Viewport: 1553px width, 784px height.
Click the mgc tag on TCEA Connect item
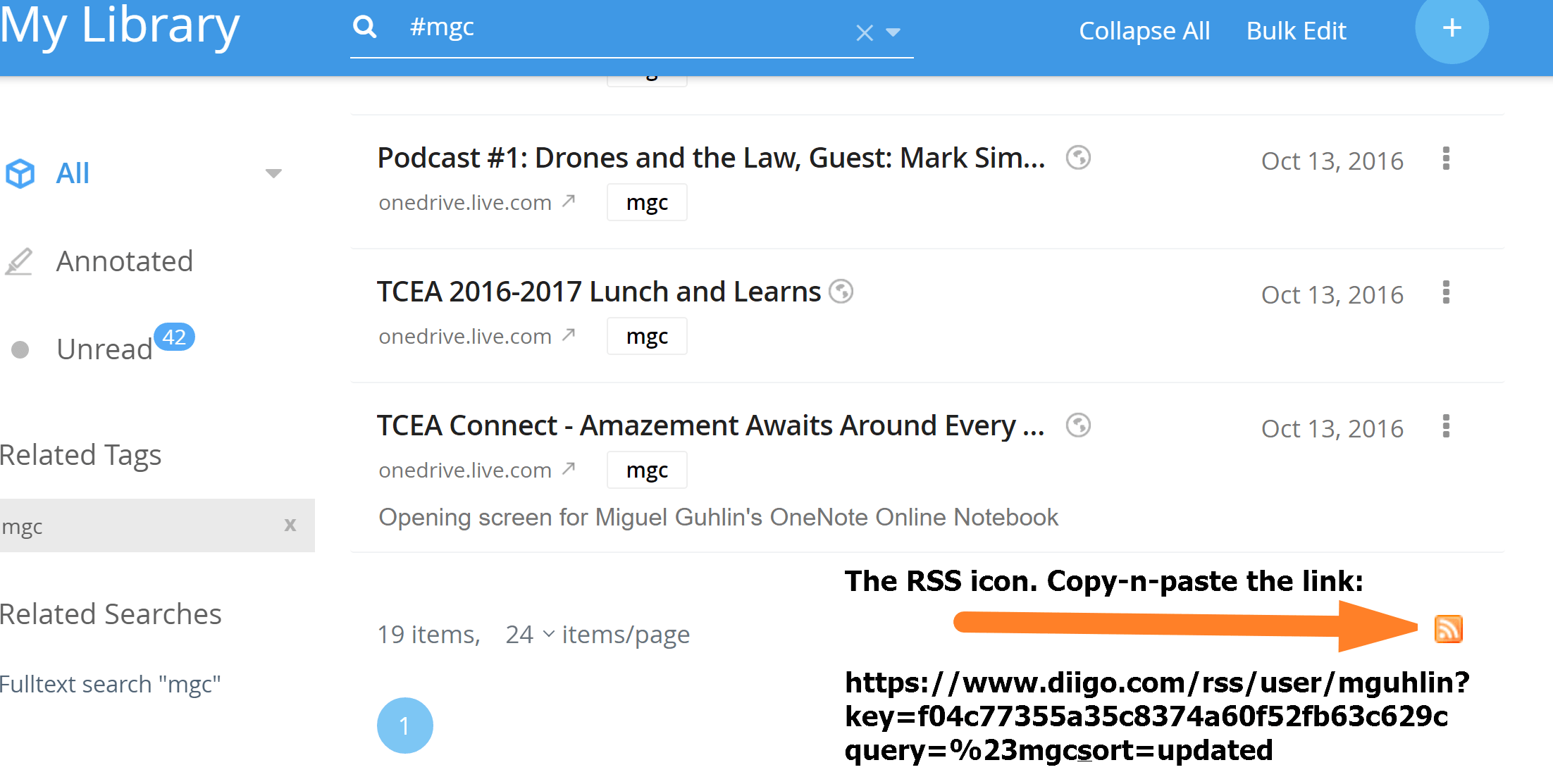(647, 471)
